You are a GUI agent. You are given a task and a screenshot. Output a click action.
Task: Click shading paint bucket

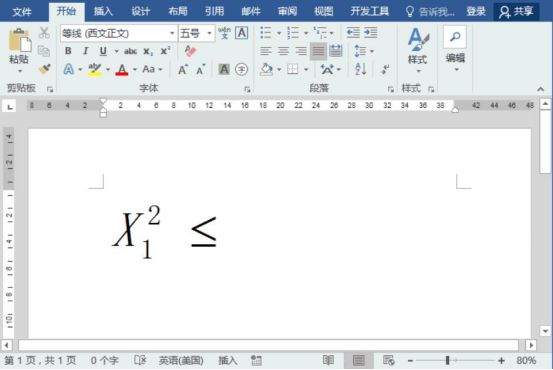[266, 69]
